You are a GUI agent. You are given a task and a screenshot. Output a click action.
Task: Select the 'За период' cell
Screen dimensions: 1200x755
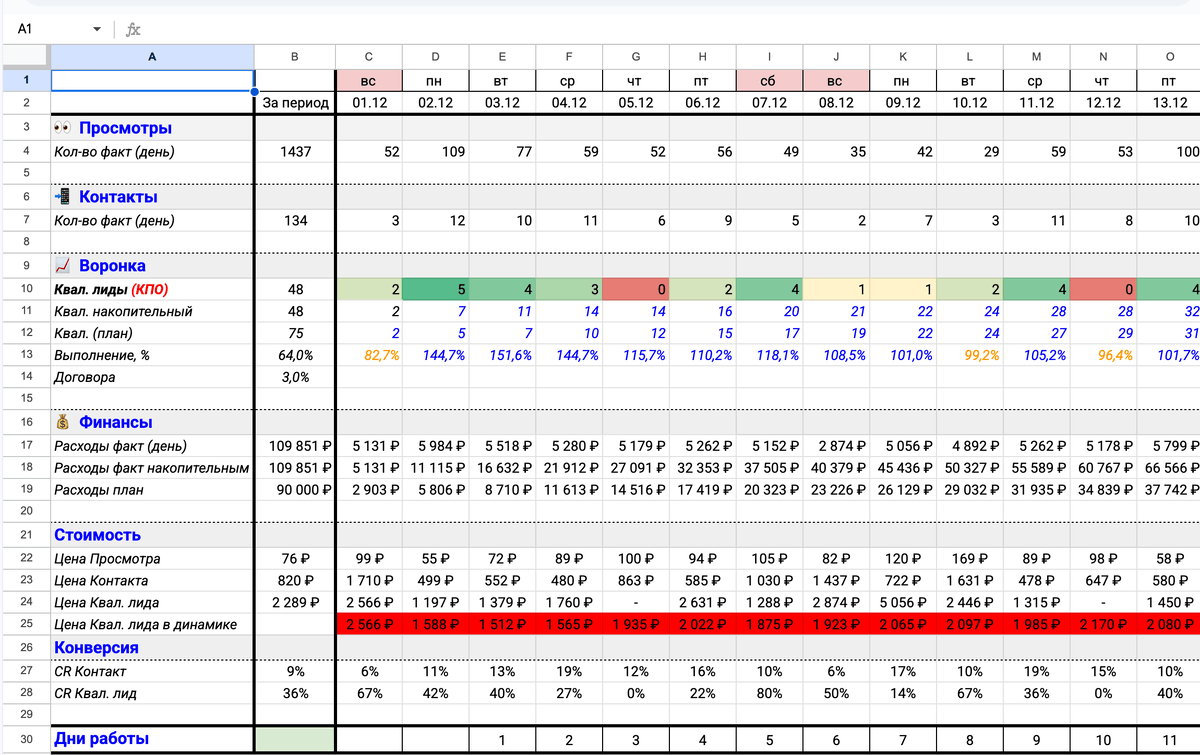(294, 103)
